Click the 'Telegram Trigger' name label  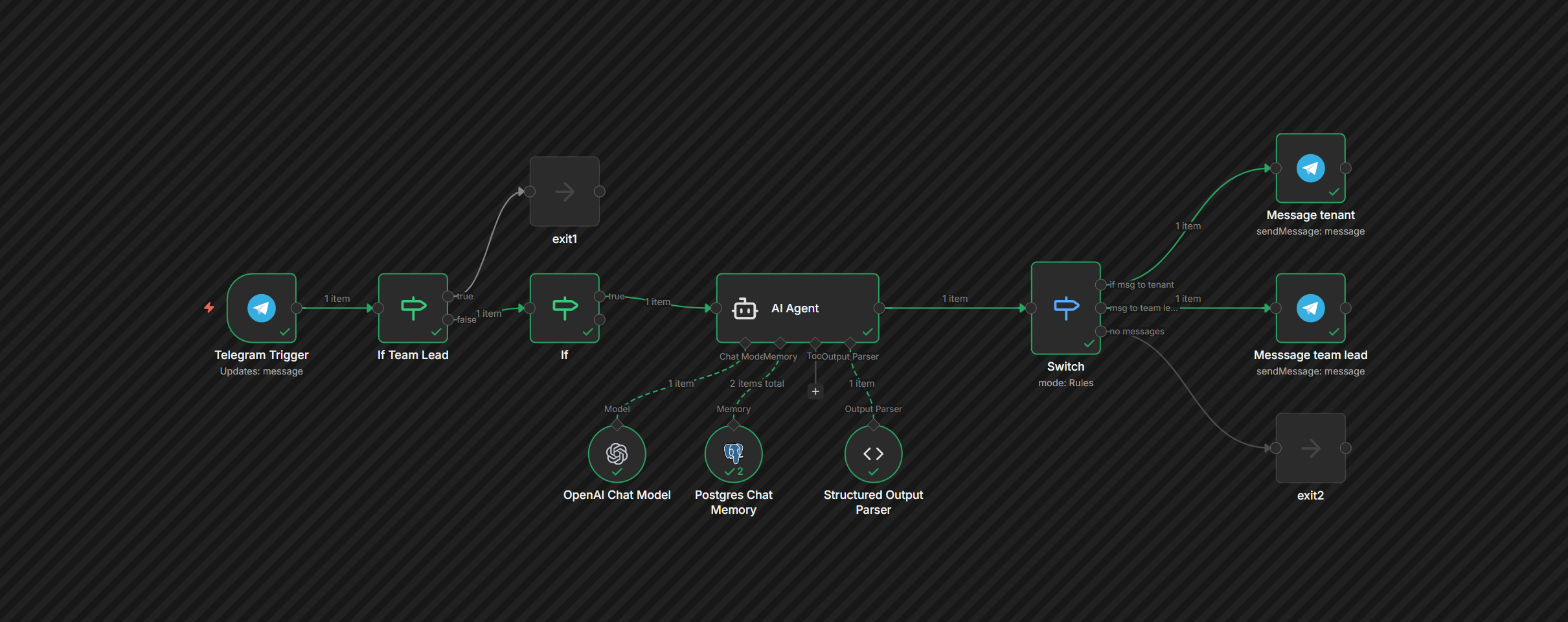point(262,355)
